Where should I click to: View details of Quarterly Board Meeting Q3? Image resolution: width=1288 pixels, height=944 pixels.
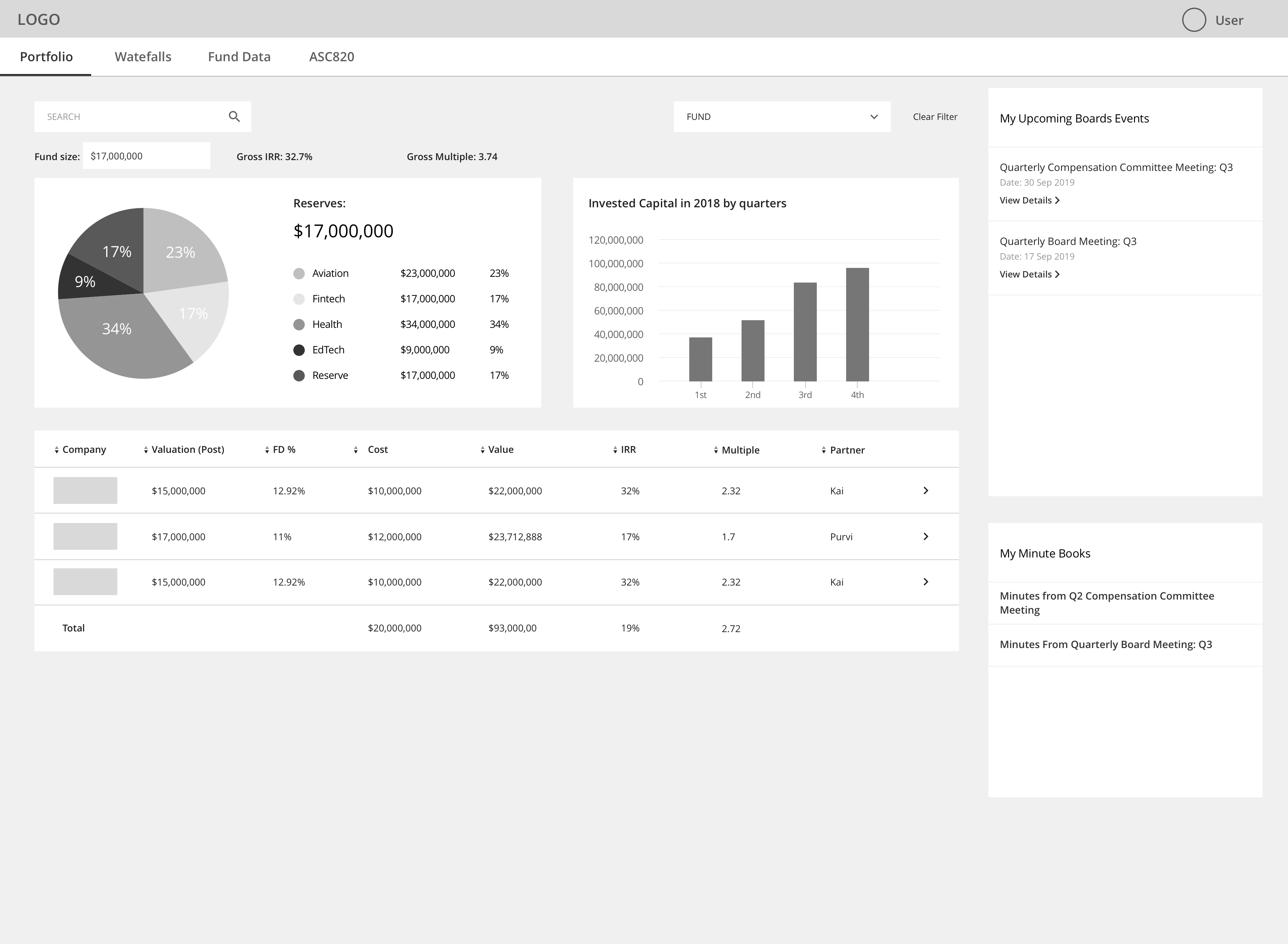point(1029,274)
